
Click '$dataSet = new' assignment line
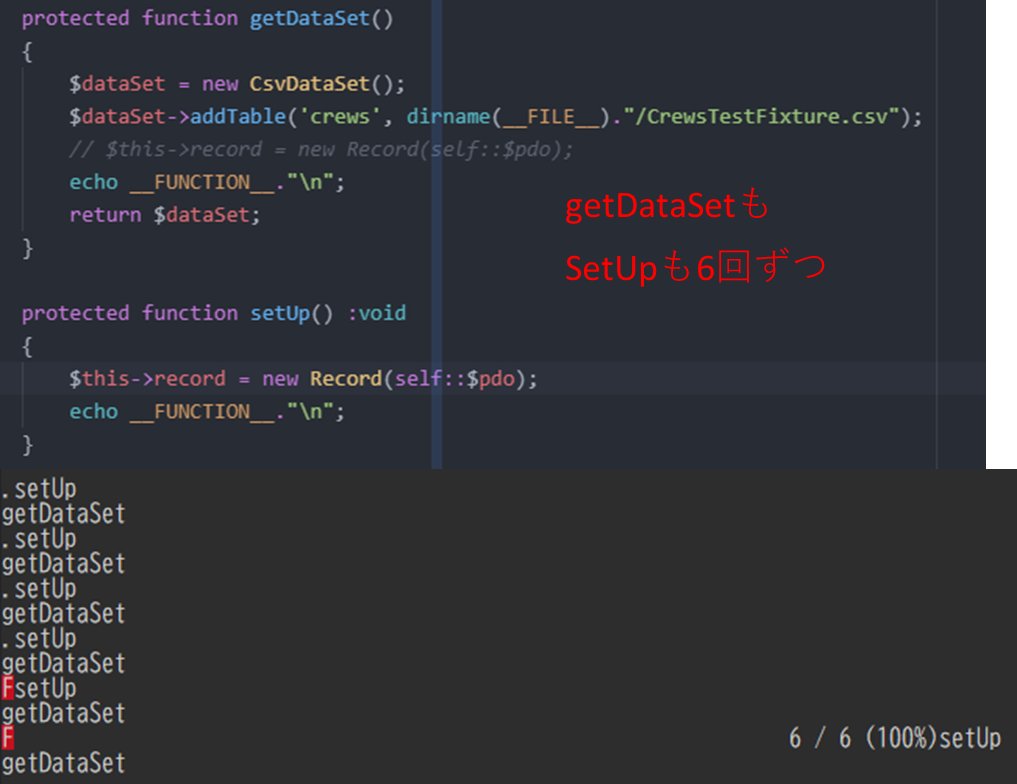coord(237,84)
